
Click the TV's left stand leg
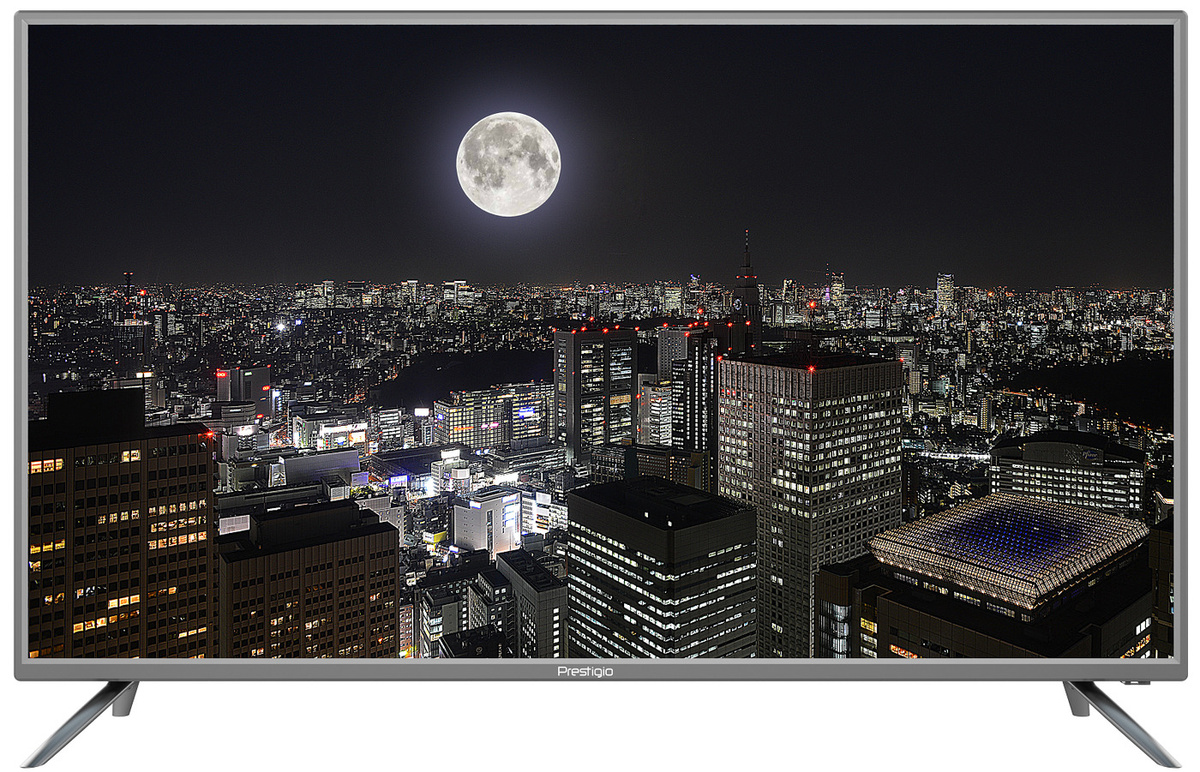[84, 720]
